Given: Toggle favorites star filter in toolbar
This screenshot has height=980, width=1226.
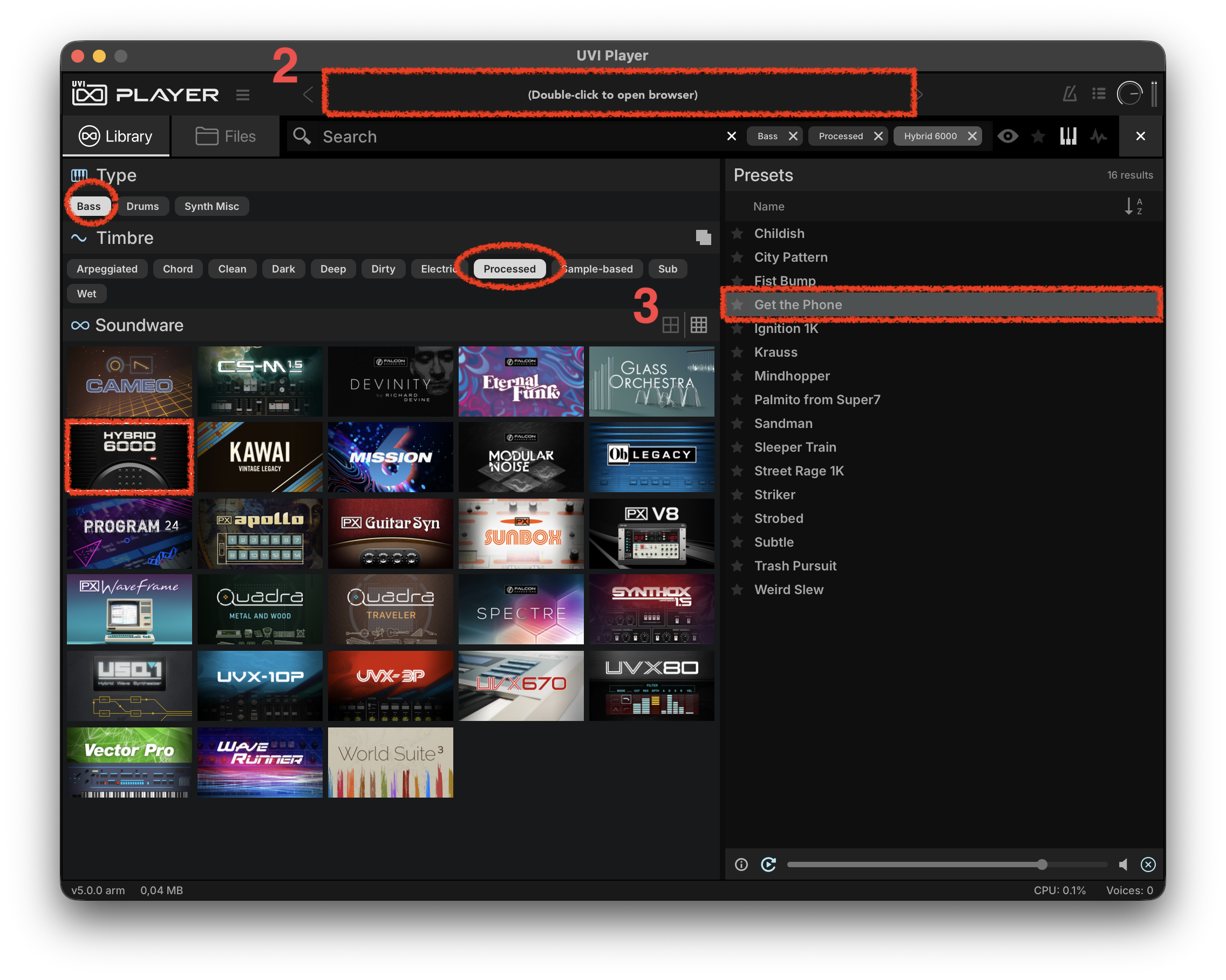Looking at the screenshot, I should 1038,137.
